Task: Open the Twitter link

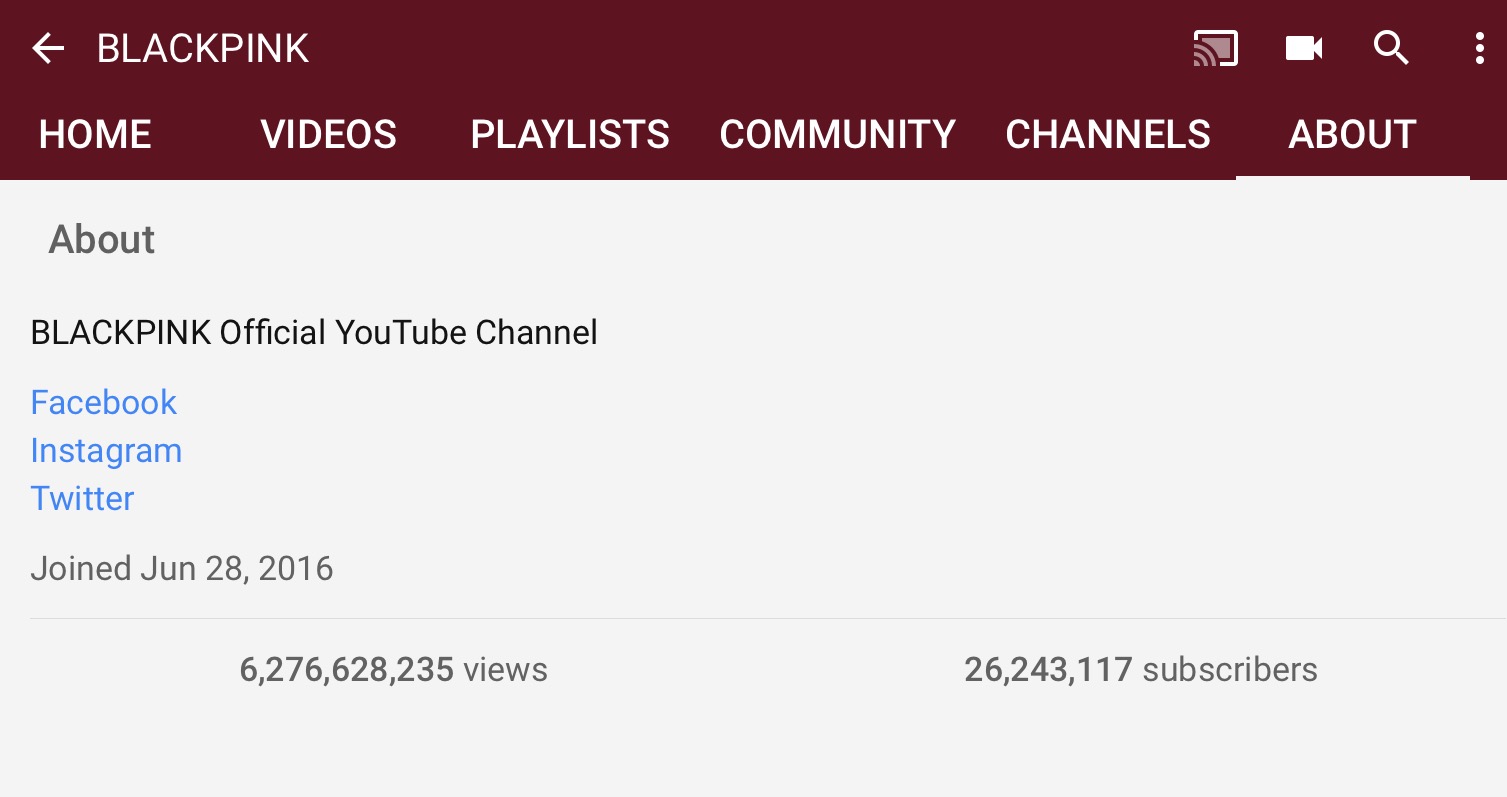Action: (82, 498)
